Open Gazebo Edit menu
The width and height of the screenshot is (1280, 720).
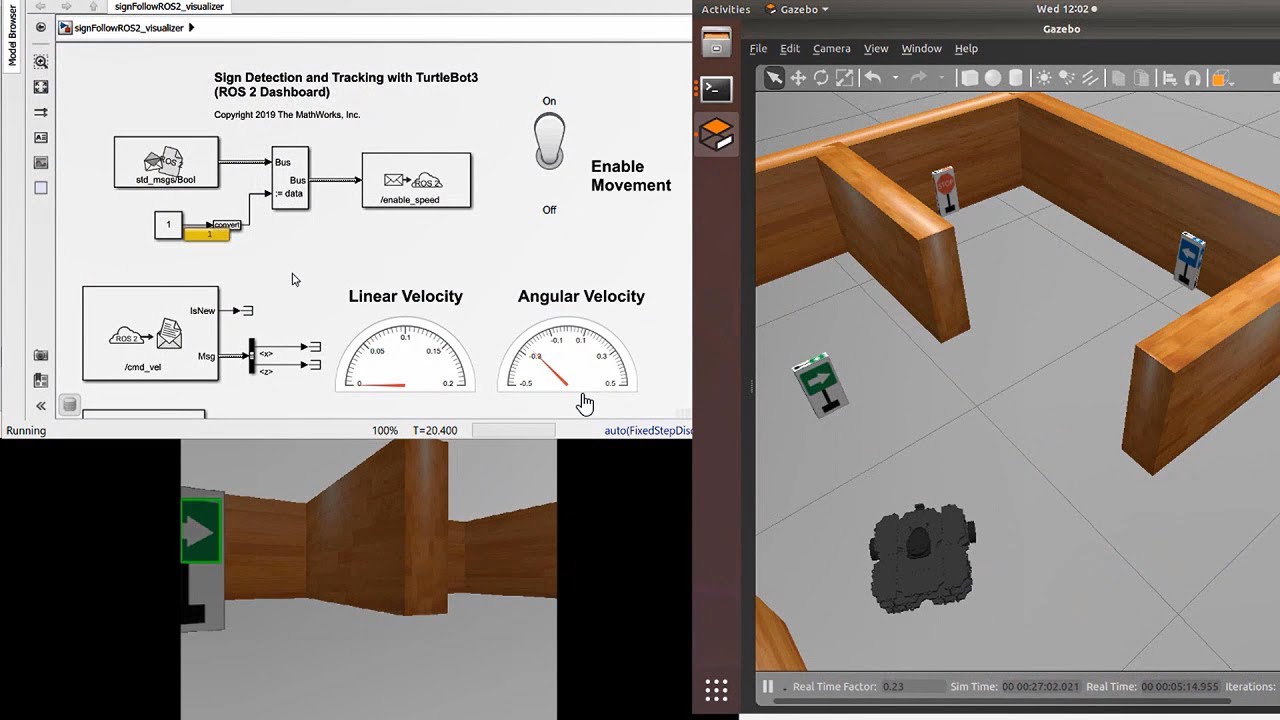[790, 48]
